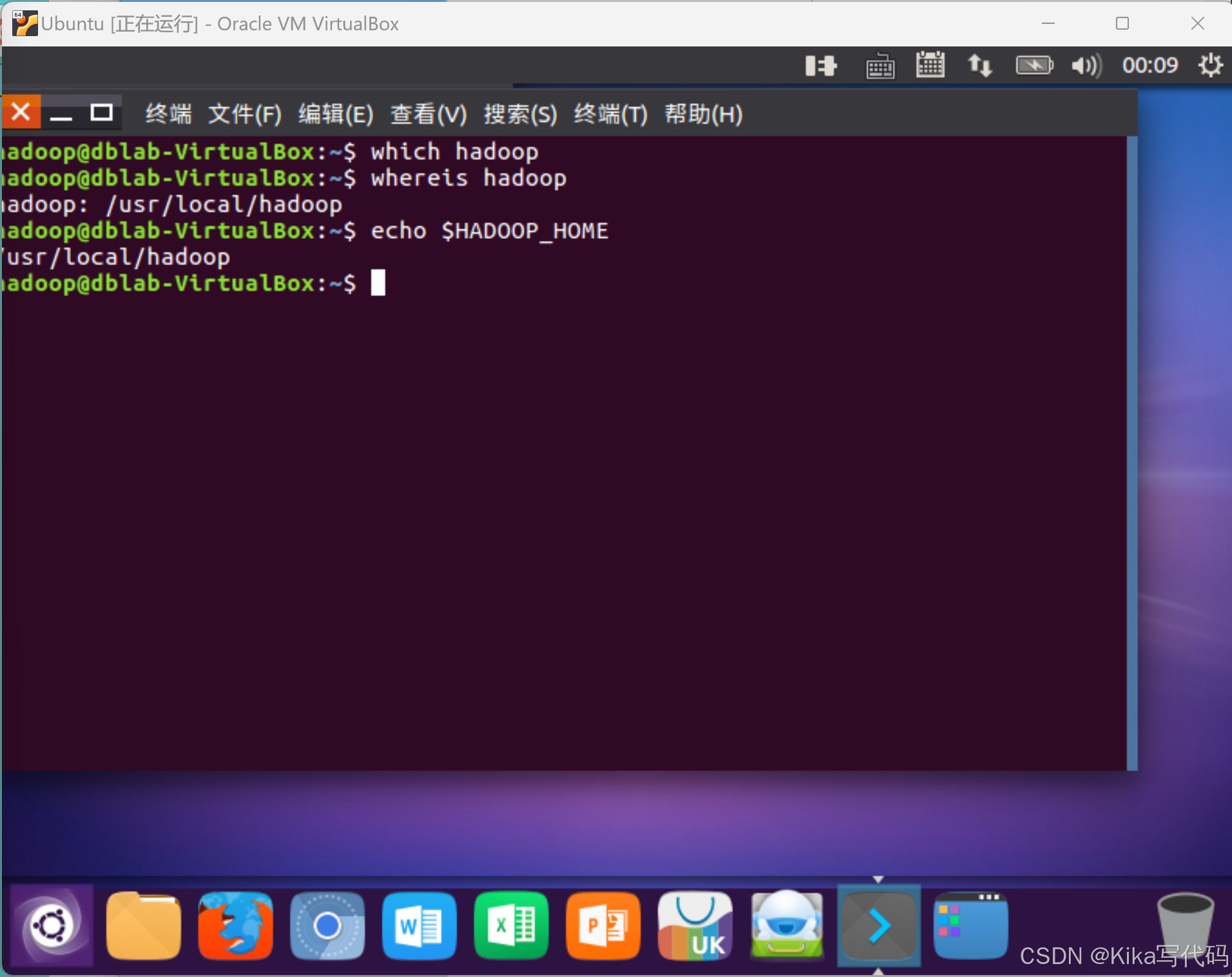
Task: Open the calendar indicator in top panel
Action: tap(930, 64)
